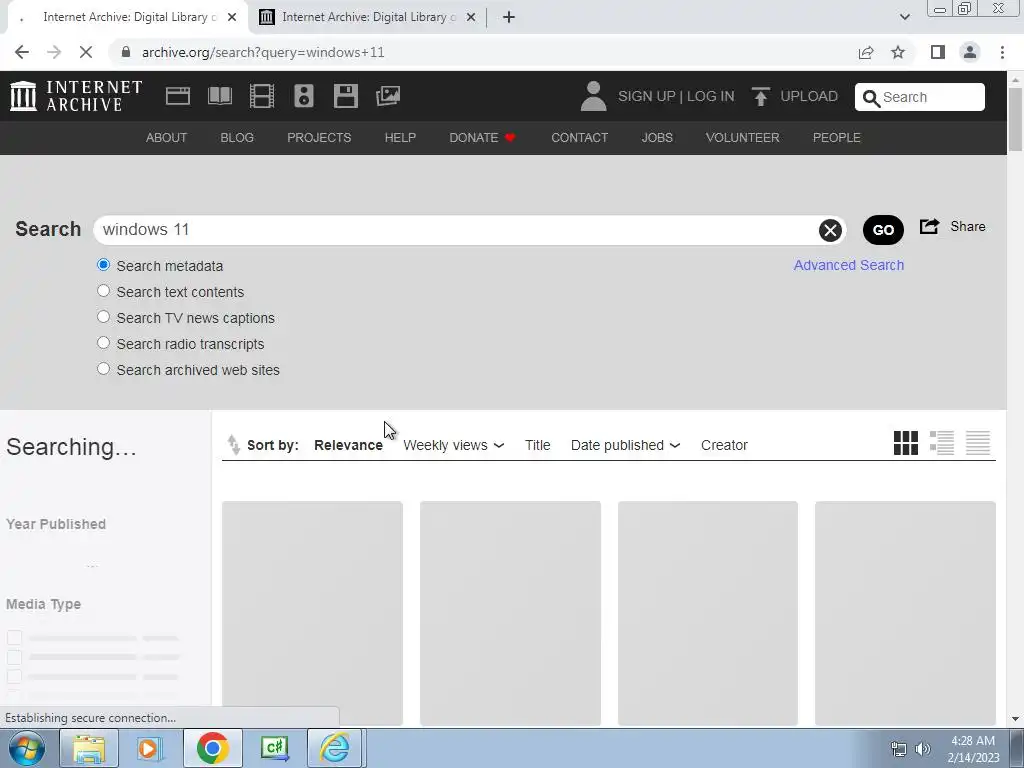Open File Explorer from taskbar
Viewport: 1024px width, 768px height.
click(x=89, y=748)
